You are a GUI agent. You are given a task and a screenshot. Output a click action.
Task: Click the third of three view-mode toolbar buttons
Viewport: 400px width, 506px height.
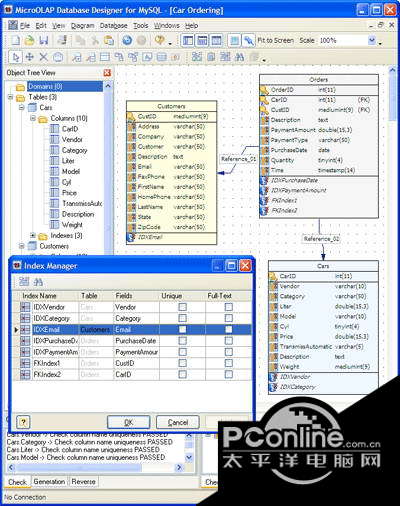click(x=217, y=41)
